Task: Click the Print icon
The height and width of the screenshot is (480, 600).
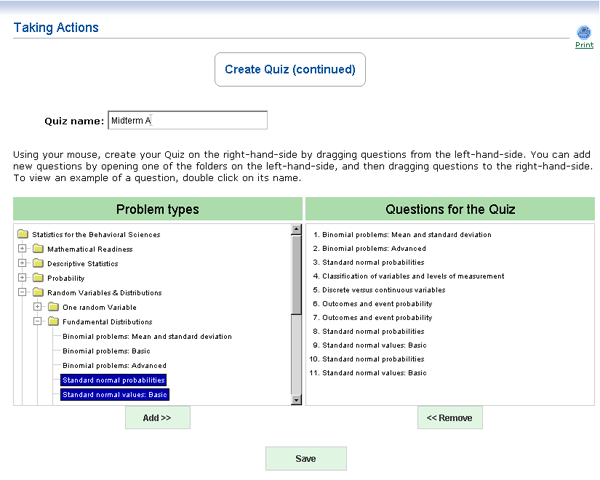Action: (x=584, y=33)
